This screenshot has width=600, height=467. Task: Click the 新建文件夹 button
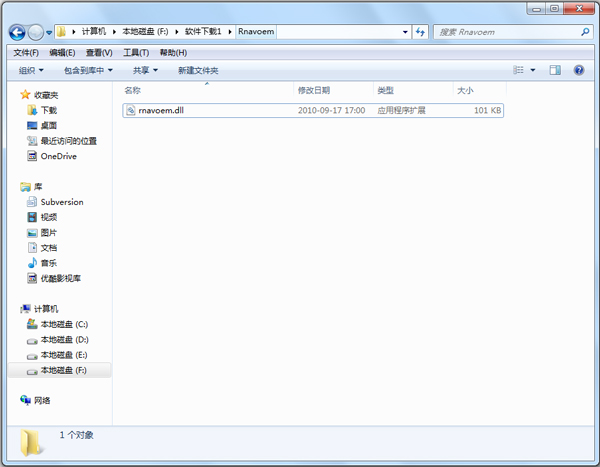198,70
